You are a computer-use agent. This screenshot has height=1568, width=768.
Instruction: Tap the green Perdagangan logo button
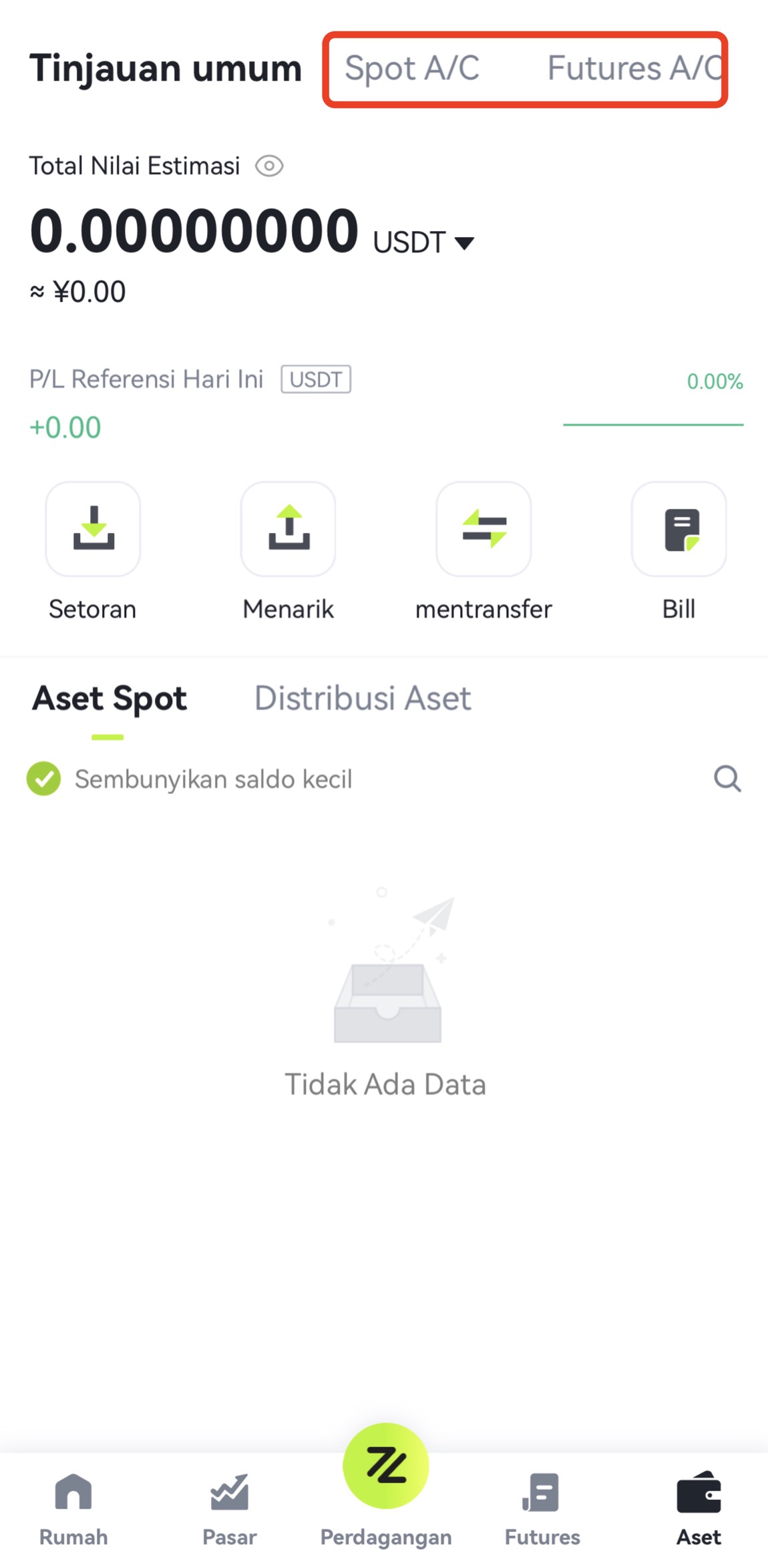pyautogui.click(x=385, y=1466)
